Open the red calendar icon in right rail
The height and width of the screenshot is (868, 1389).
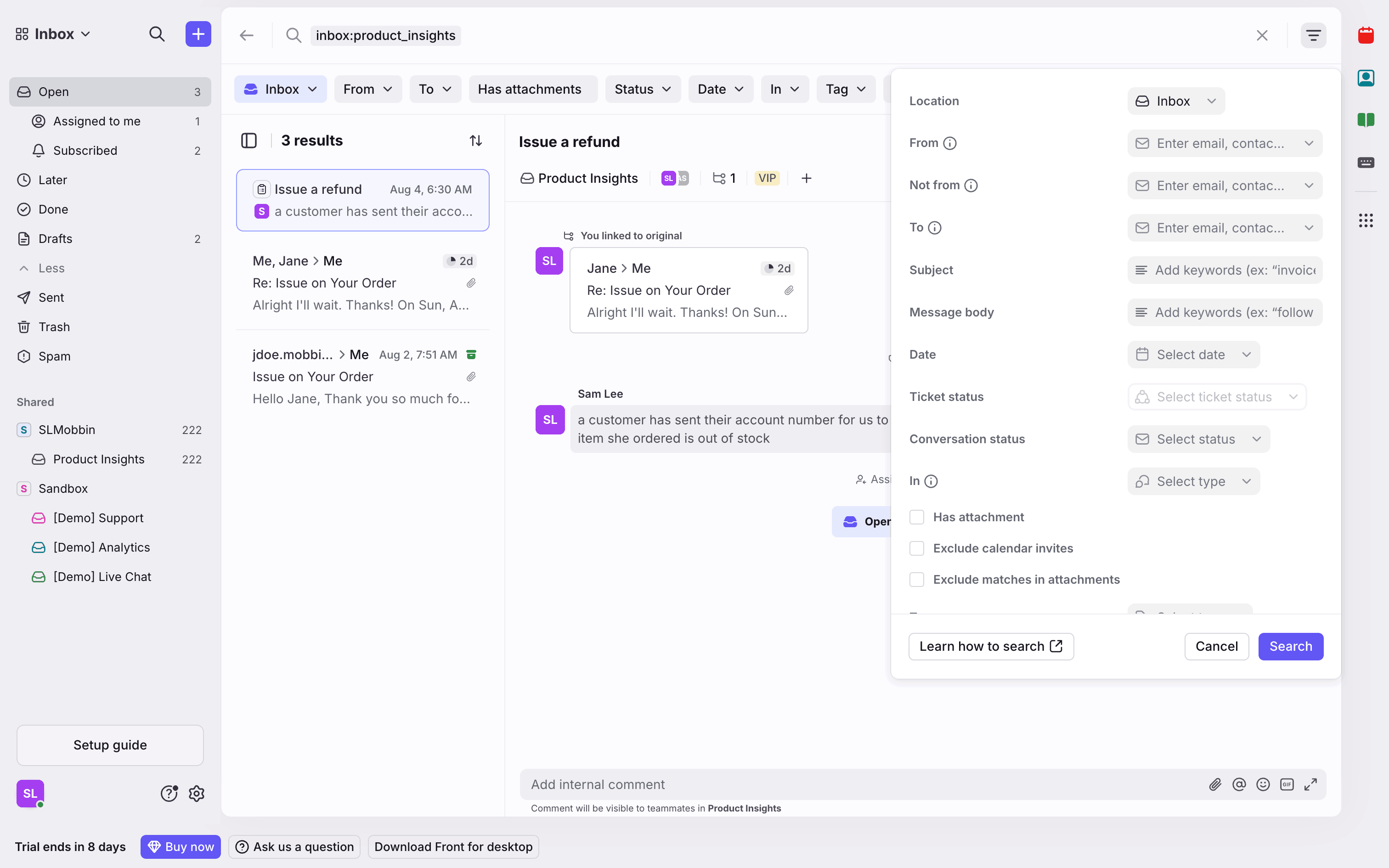click(x=1366, y=36)
